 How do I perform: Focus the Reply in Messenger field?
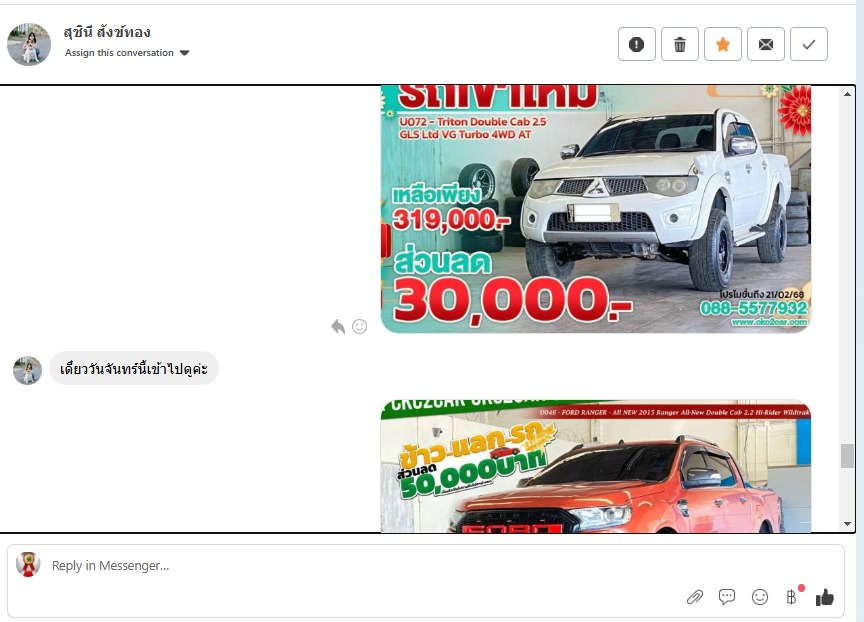(425, 566)
